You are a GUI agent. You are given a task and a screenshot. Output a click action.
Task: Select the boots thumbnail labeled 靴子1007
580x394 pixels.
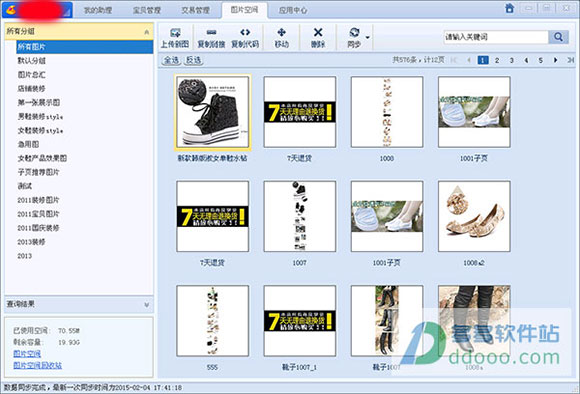[387, 321]
